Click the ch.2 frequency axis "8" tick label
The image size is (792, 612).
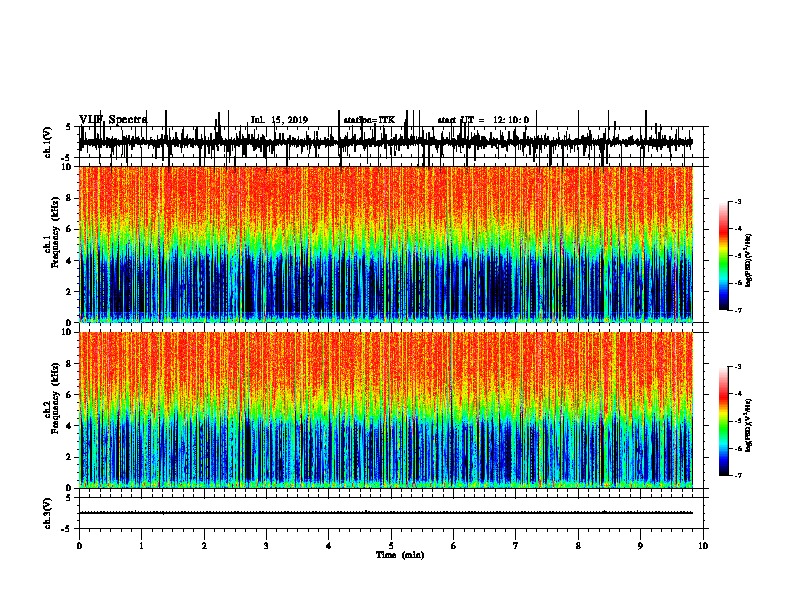click(x=70, y=364)
